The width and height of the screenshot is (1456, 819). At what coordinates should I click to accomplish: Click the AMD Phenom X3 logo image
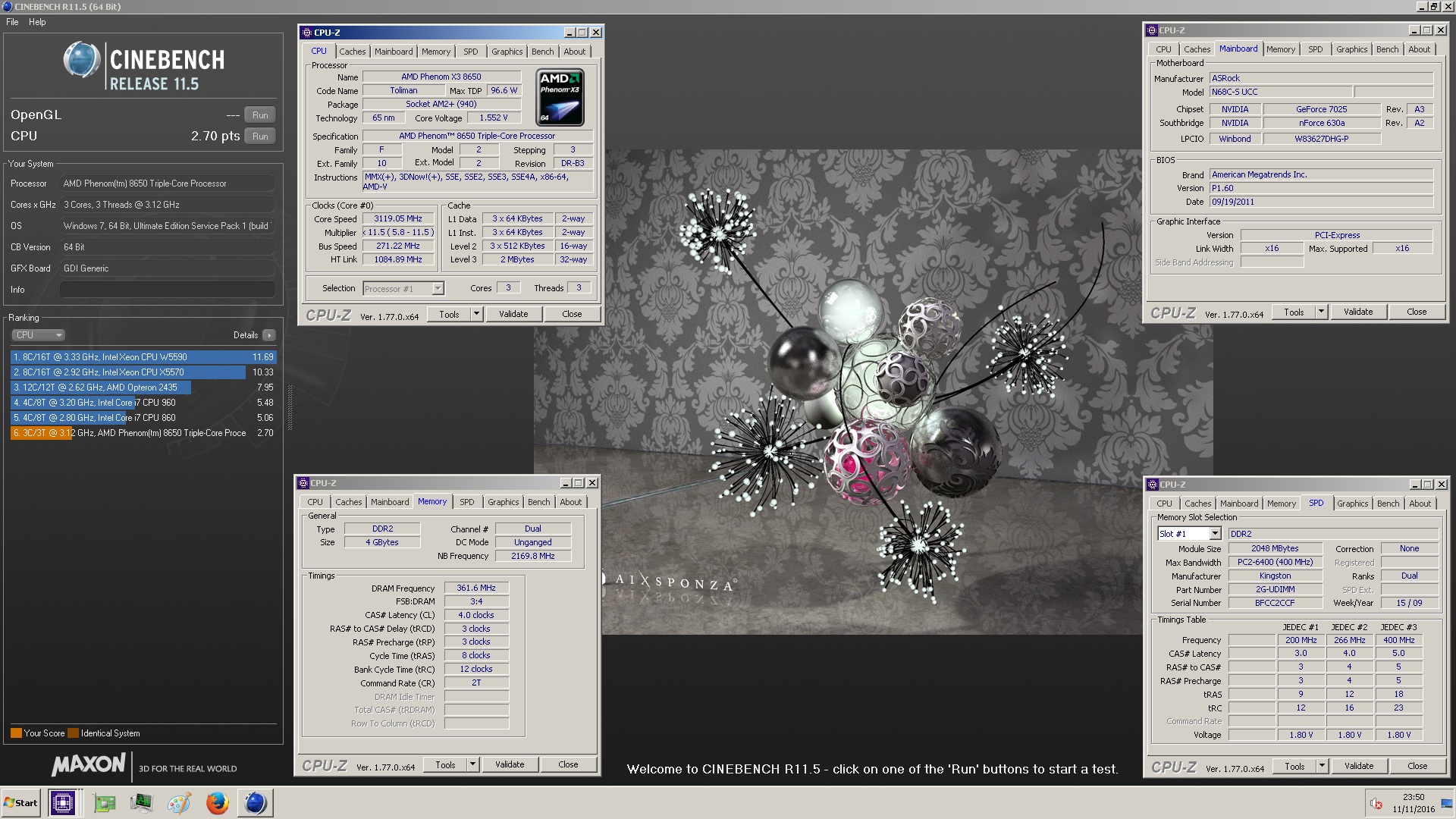[x=560, y=97]
